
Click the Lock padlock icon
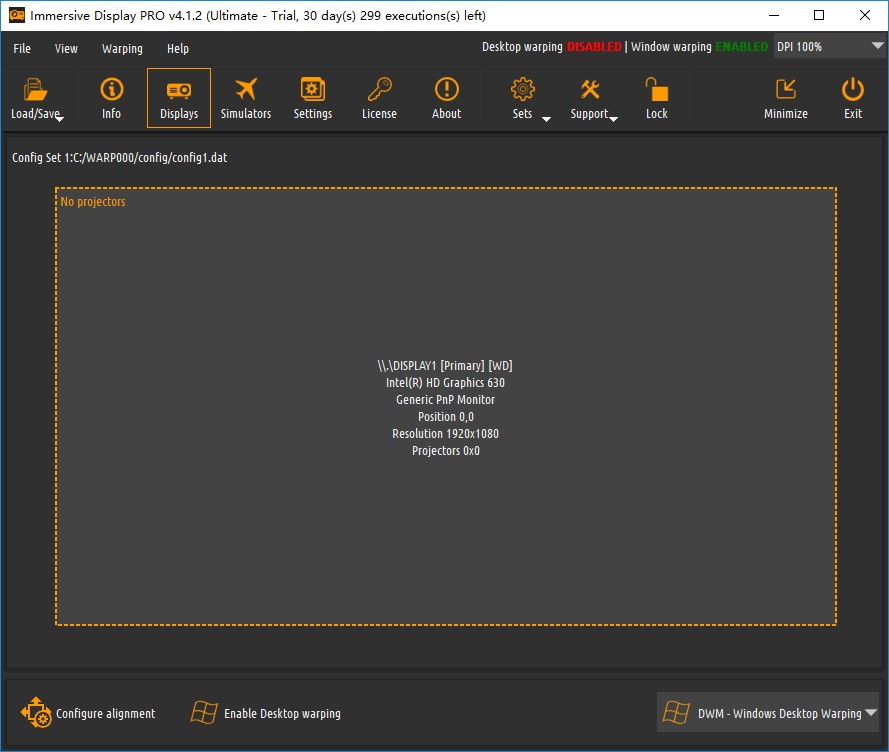[657, 90]
